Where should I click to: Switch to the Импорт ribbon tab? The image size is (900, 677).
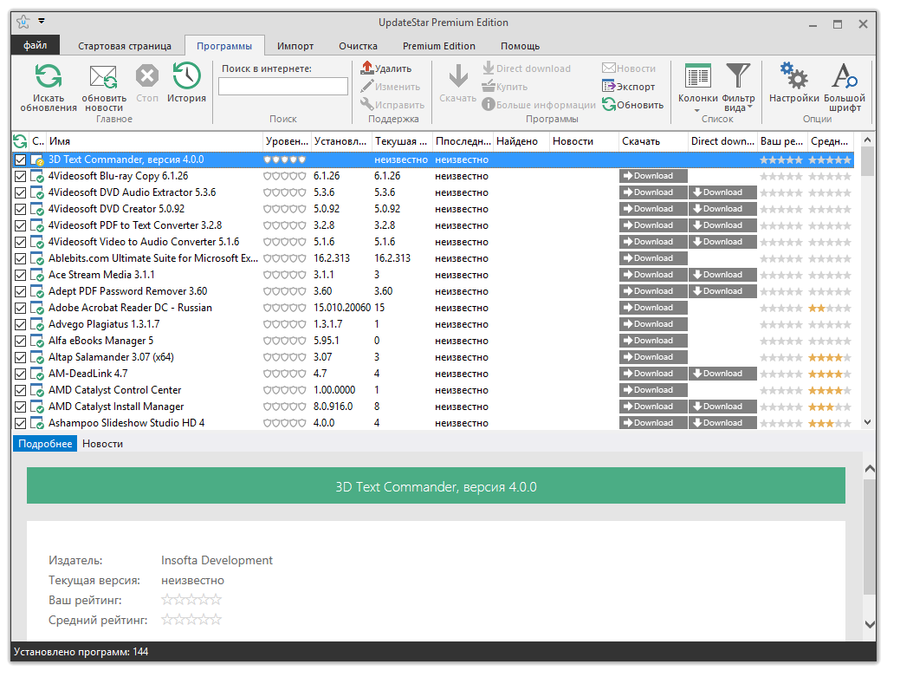point(295,46)
